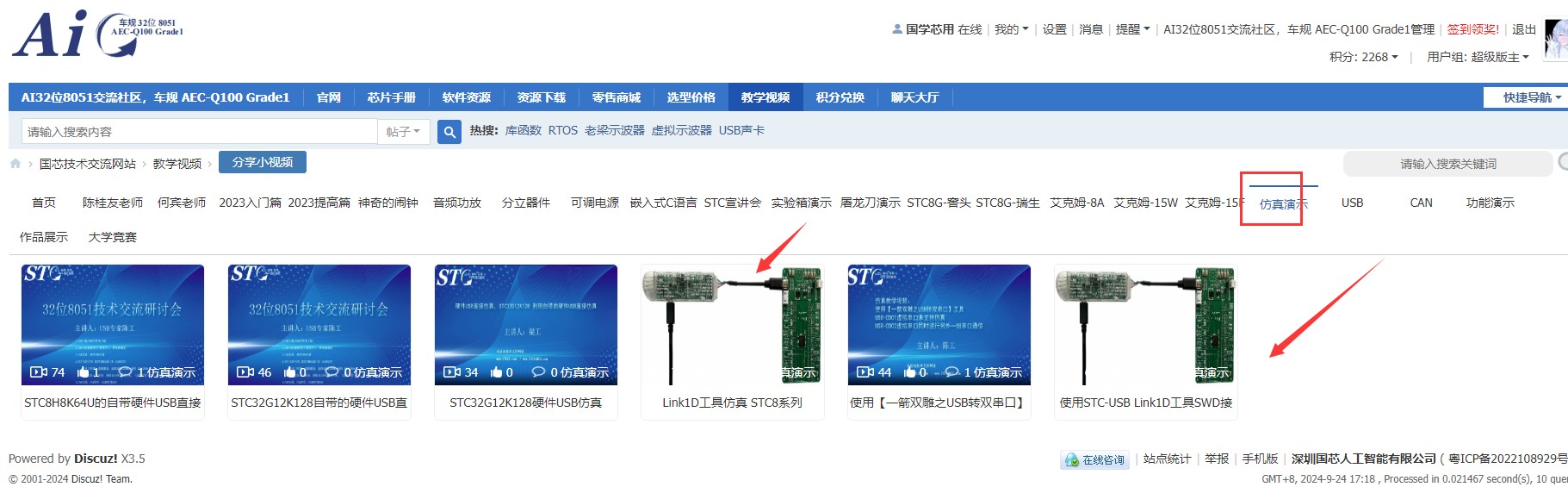Click the home icon in breadcrumb
Screen dimensions: 1568x487
(15, 163)
